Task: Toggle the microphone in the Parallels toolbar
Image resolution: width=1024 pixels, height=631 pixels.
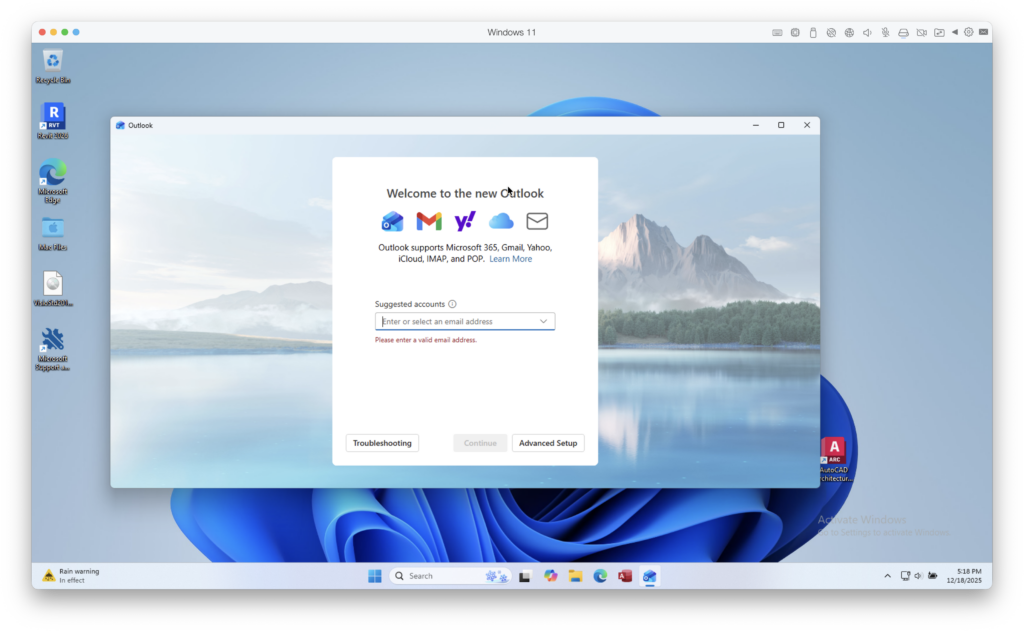Action: point(885,32)
